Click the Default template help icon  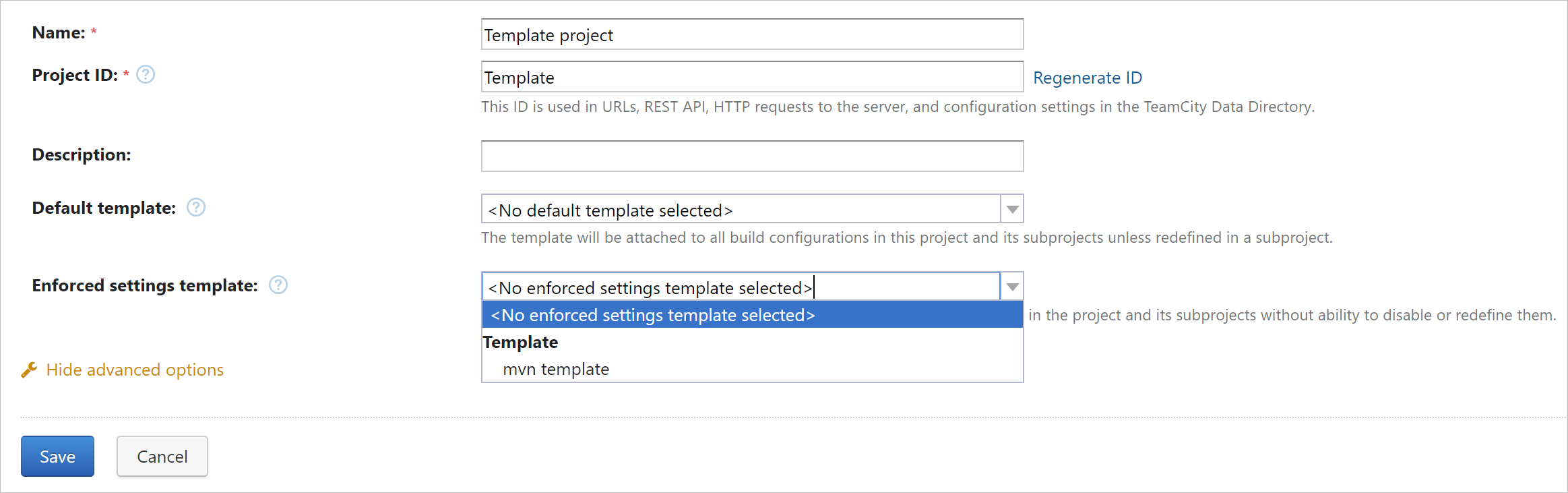pos(195,207)
